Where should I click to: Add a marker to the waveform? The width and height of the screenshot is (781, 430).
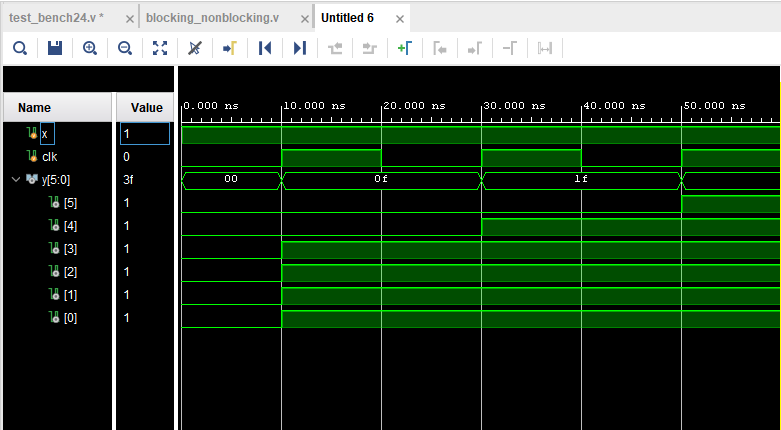pos(404,47)
